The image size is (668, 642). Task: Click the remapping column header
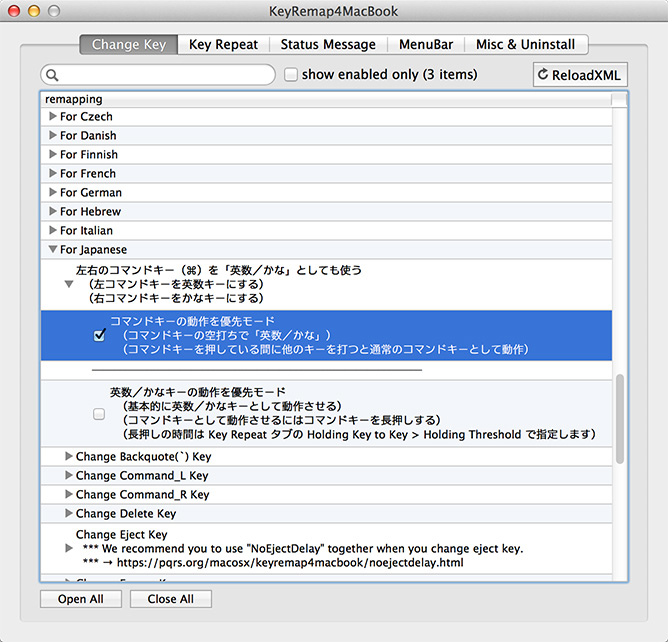click(x=326, y=99)
